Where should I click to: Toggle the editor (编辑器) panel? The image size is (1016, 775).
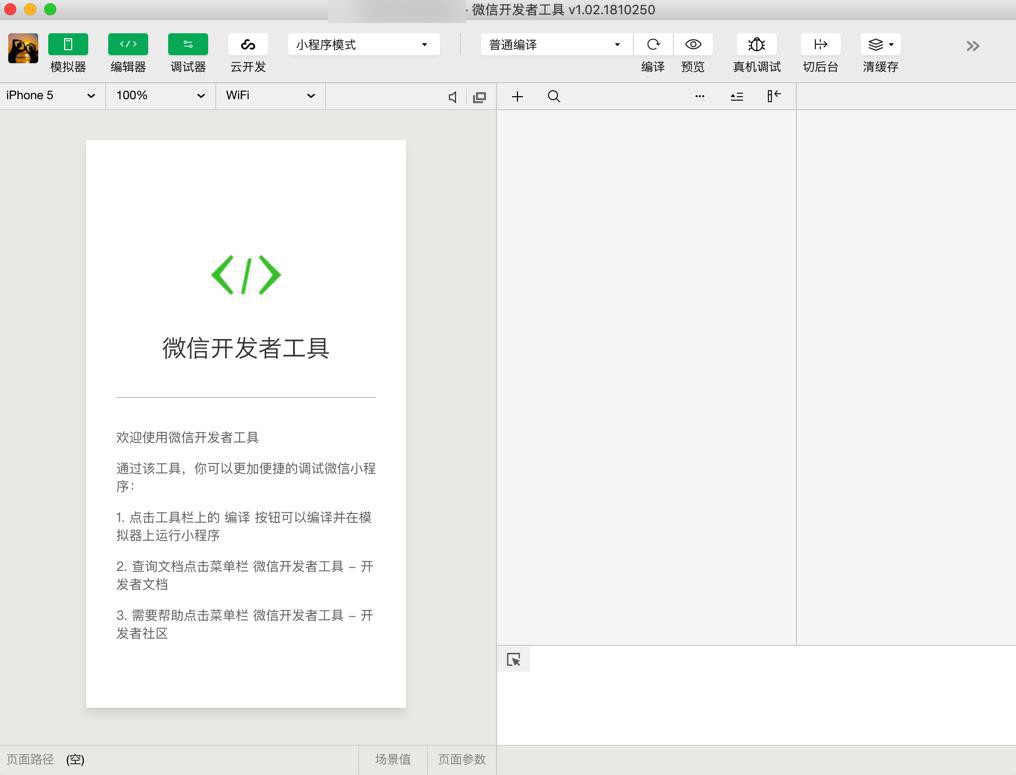coord(128,44)
